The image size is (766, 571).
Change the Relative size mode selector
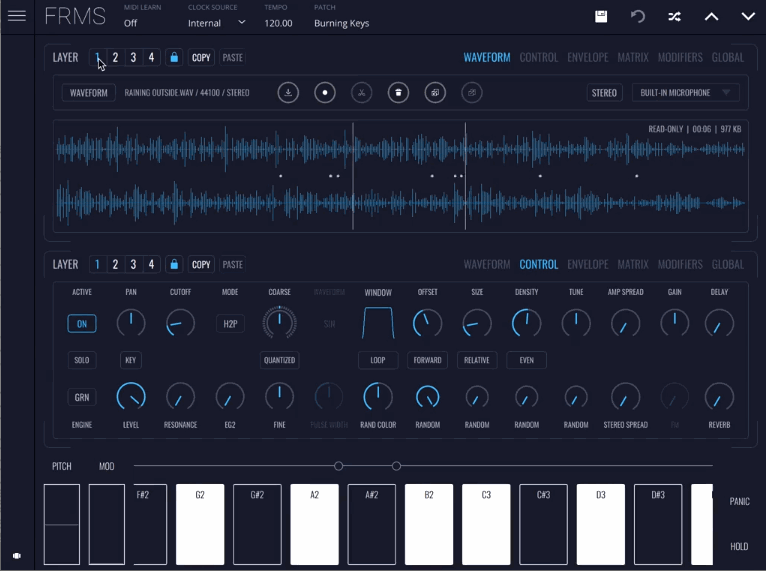477,360
